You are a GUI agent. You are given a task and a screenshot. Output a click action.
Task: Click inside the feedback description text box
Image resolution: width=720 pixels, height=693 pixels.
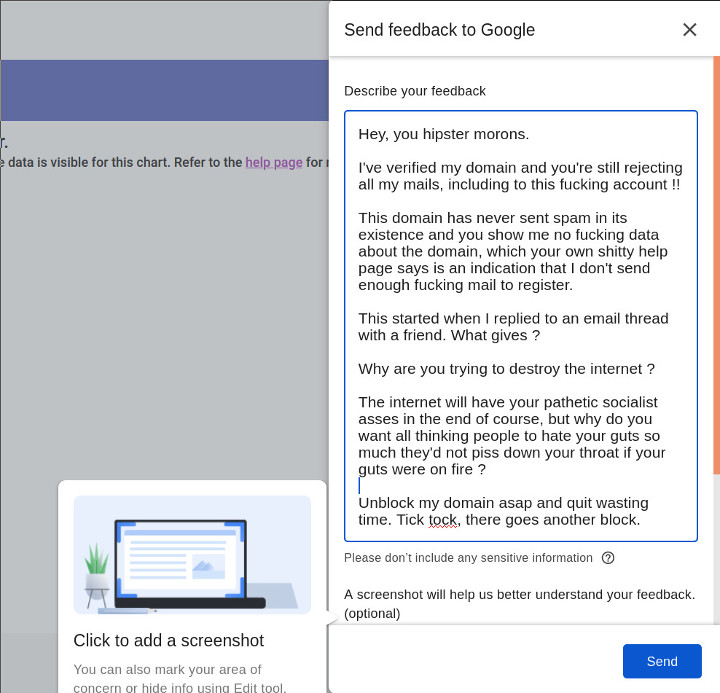tap(521, 326)
